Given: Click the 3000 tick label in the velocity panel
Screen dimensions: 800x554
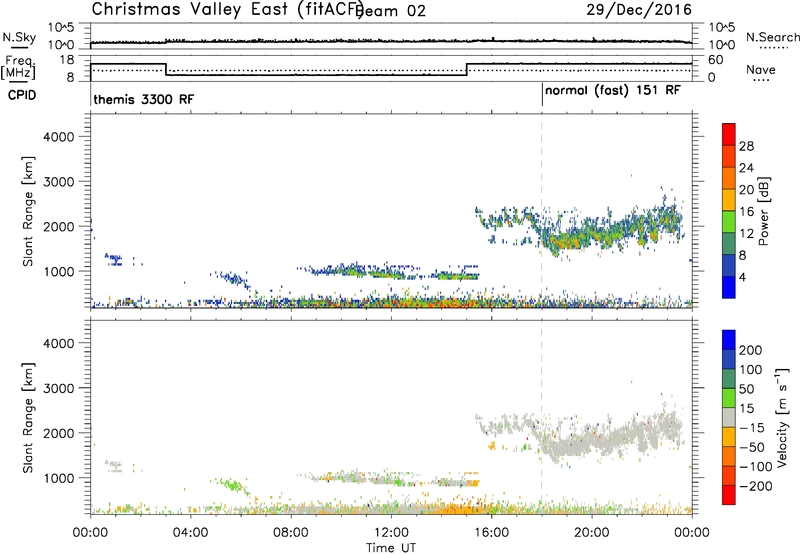Looking at the screenshot, I should pyautogui.click(x=58, y=388).
